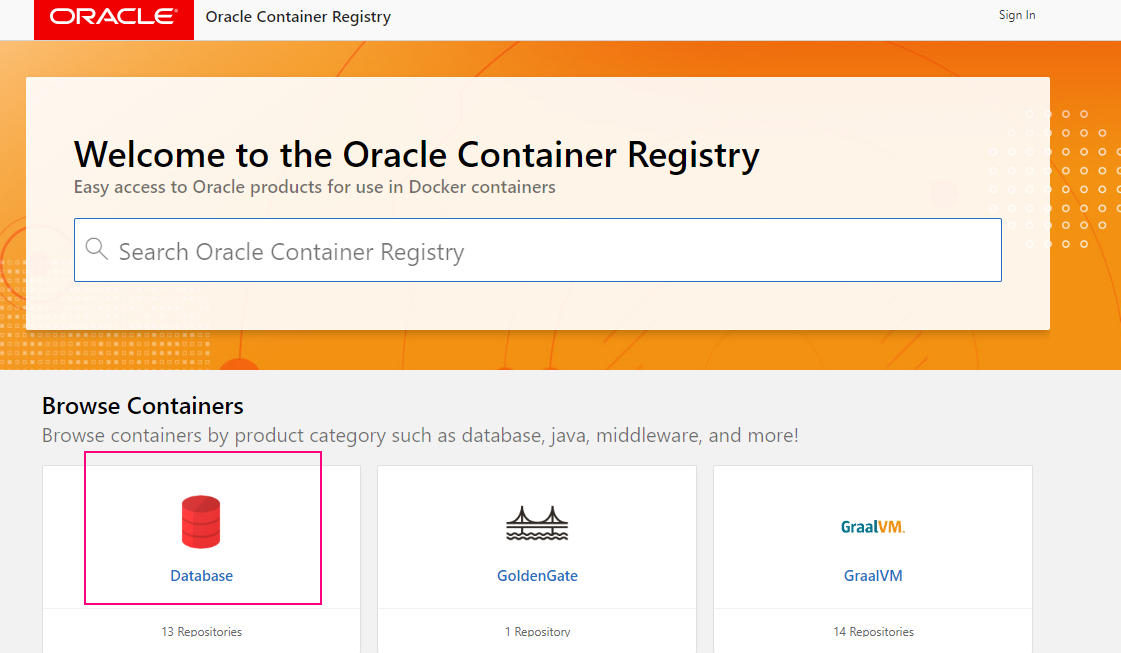1121x653 pixels.
Task: Click the magnifying glass search icon
Action: pyautogui.click(x=96, y=248)
